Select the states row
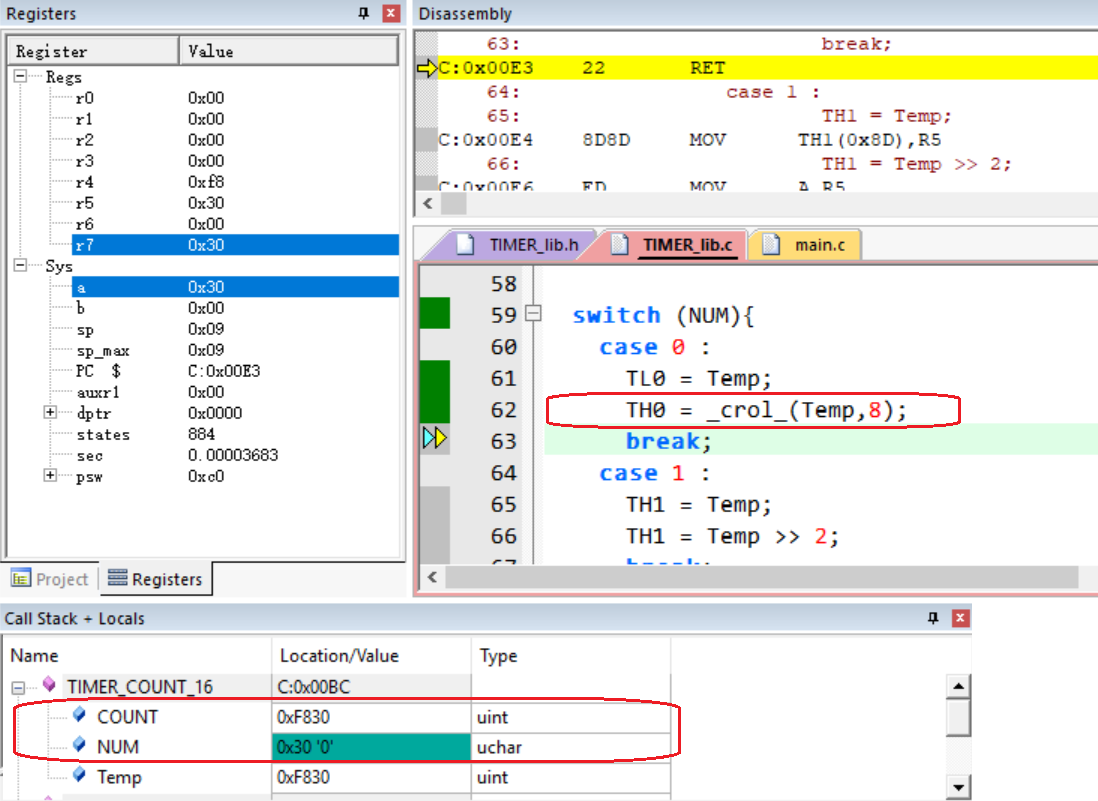 click(x=235, y=434)
